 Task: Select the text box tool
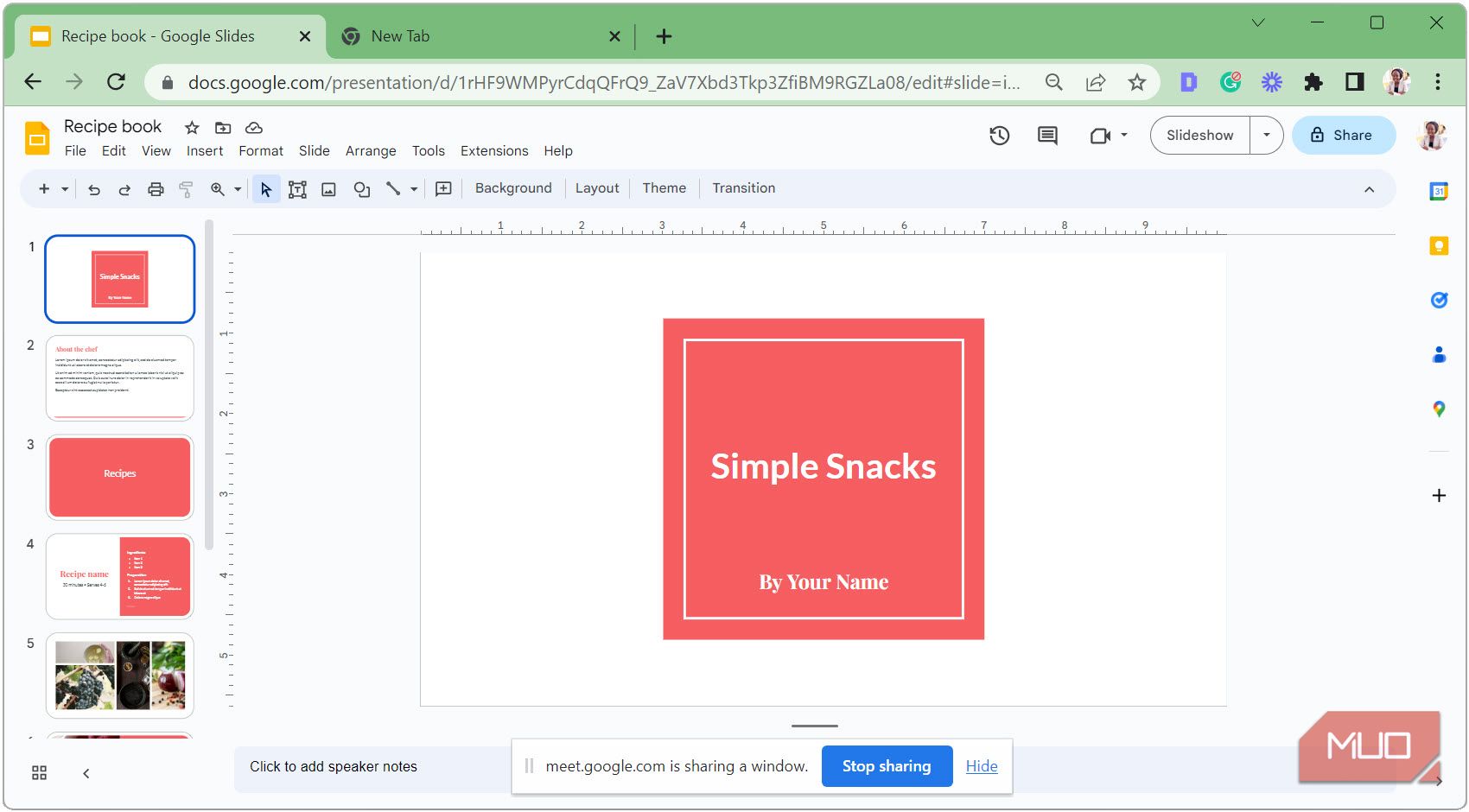pyautogui.click(x=297, y=189)
